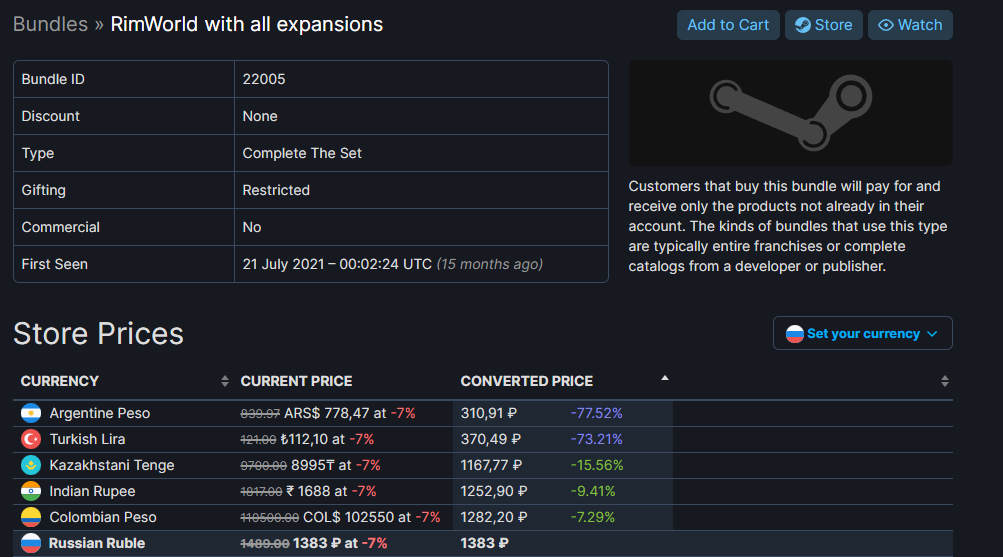1003x557 pixels.
Task: Click the Colombian Peso flag icon
Action: pos(31,517)
